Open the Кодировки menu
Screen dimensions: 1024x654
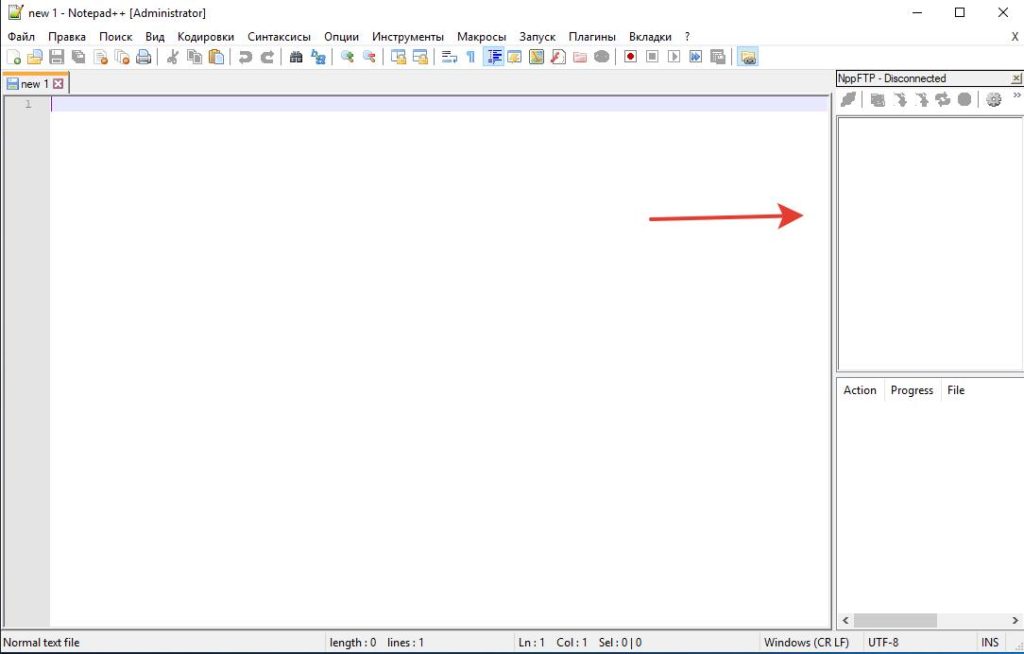click(206, 37)
